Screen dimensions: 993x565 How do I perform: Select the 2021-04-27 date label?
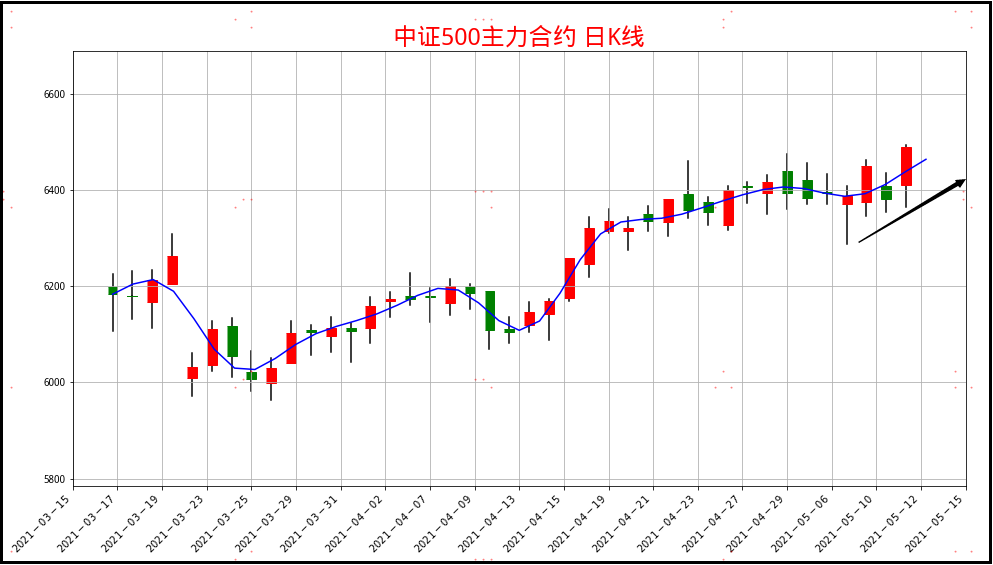tap(713, 523)
